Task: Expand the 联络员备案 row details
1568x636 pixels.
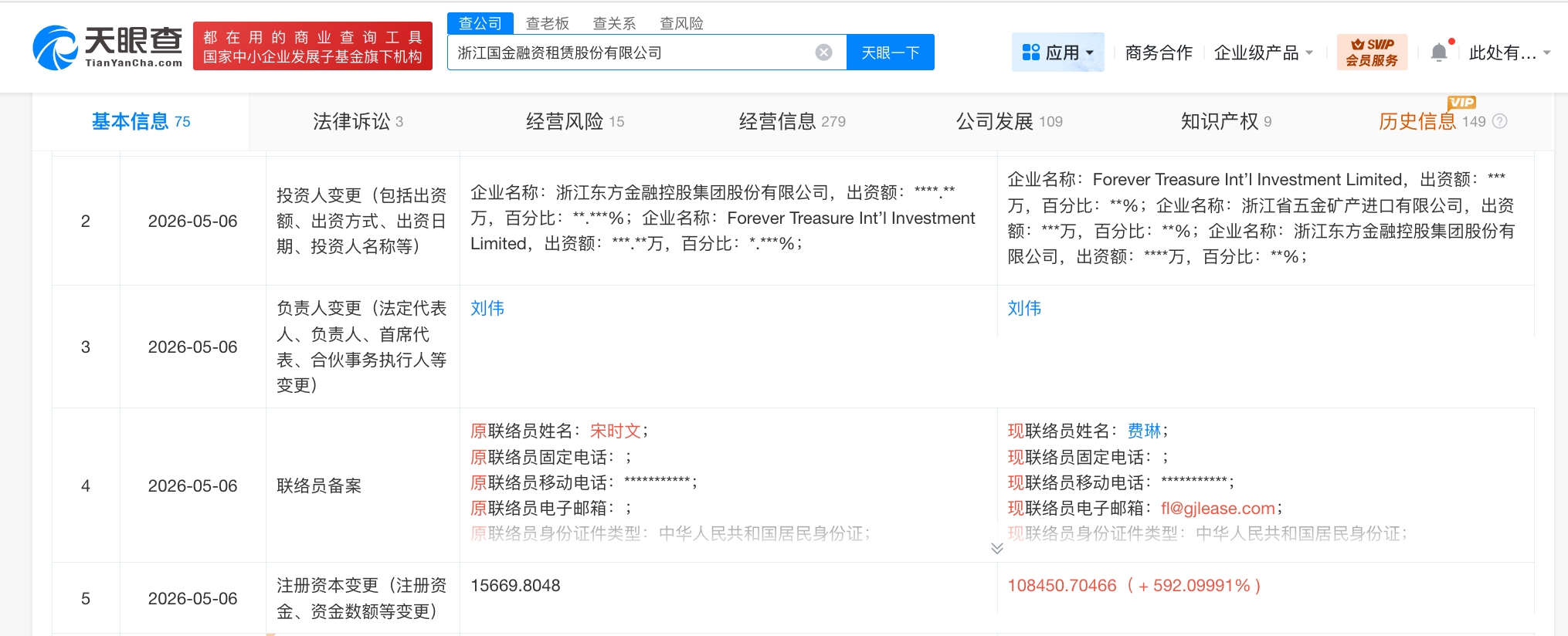Action: click(x=997, y=548)
